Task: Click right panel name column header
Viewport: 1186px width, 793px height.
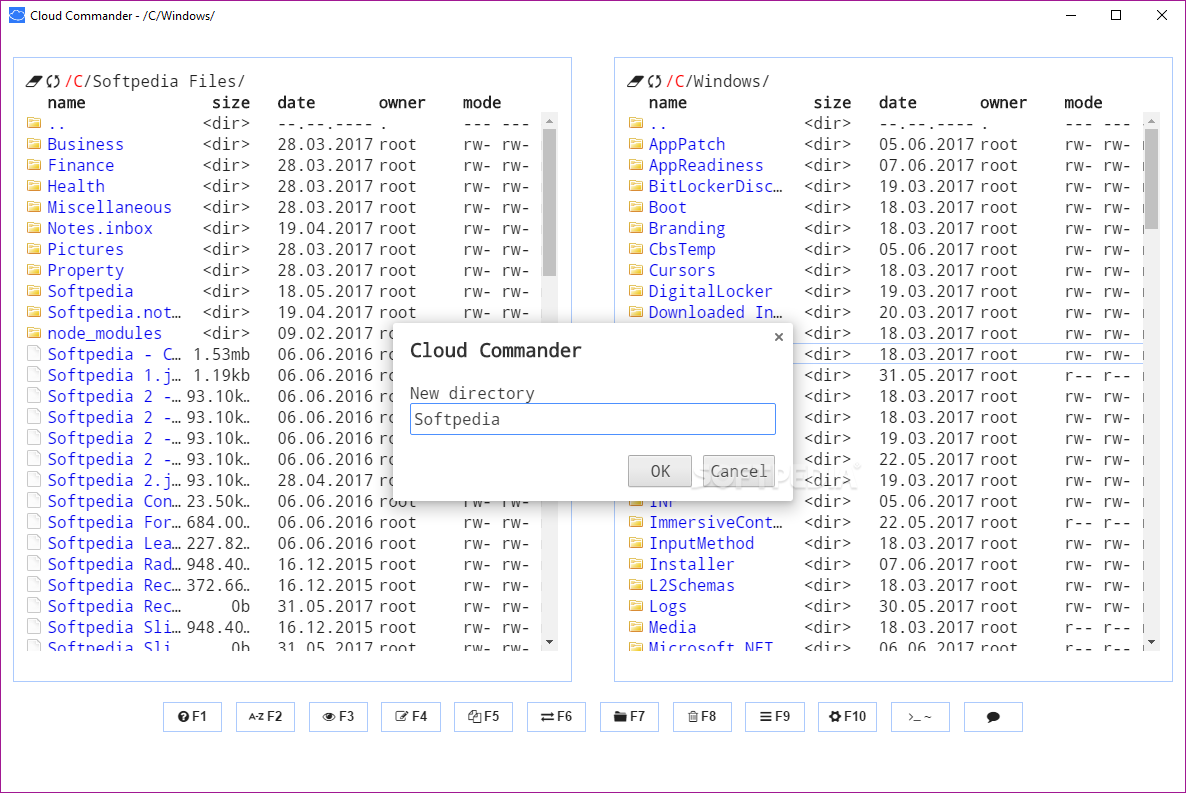Action: [x=668, y=102]
